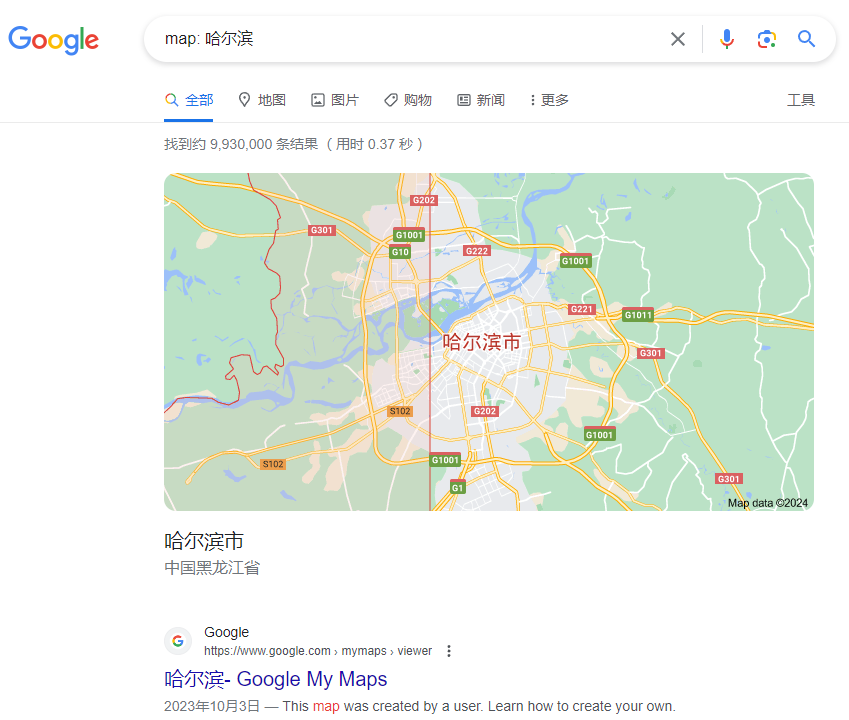Click the Google logo

coord(54,40)
